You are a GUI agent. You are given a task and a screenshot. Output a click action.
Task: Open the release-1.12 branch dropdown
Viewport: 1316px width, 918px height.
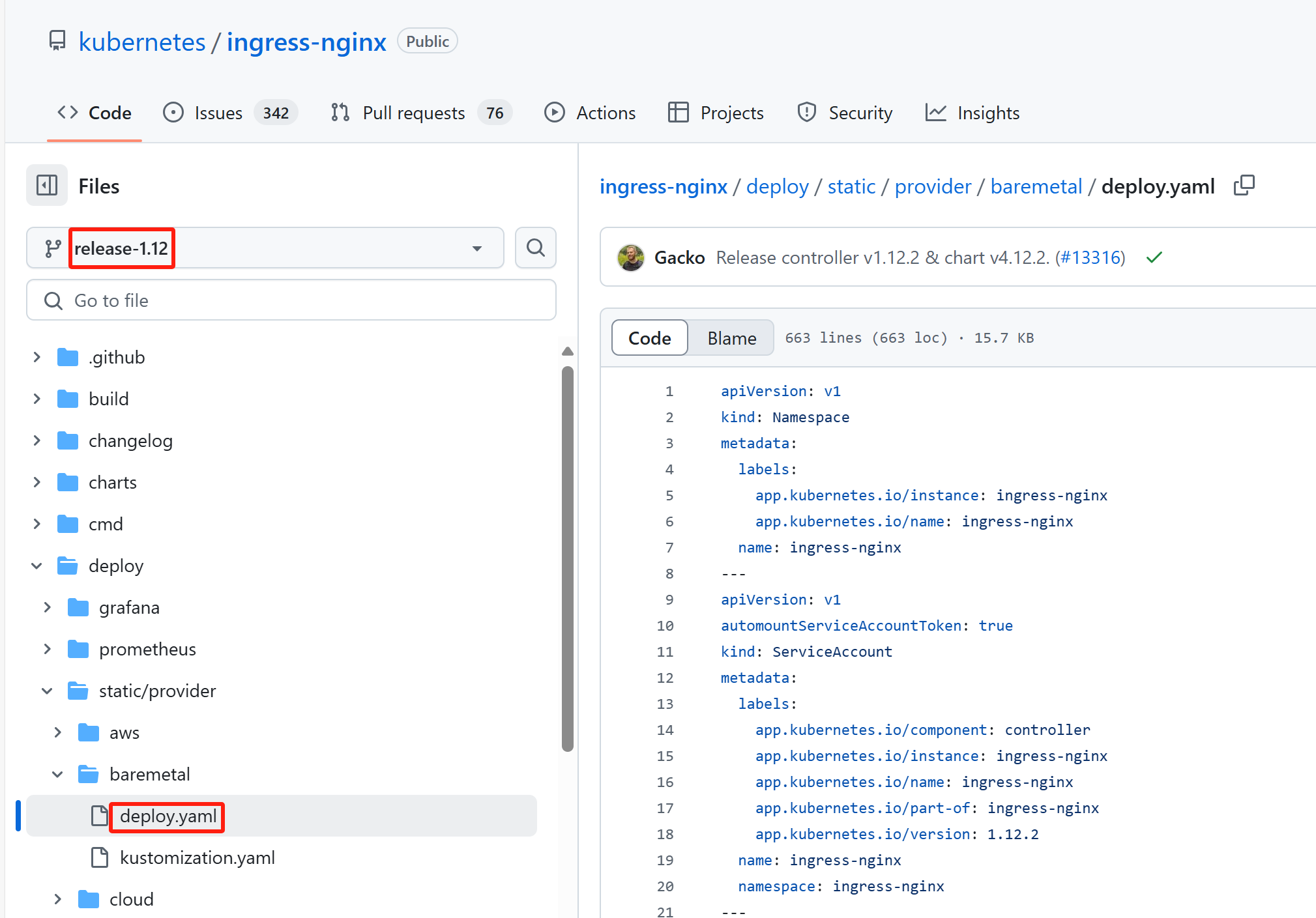click(x=265, y=248)
